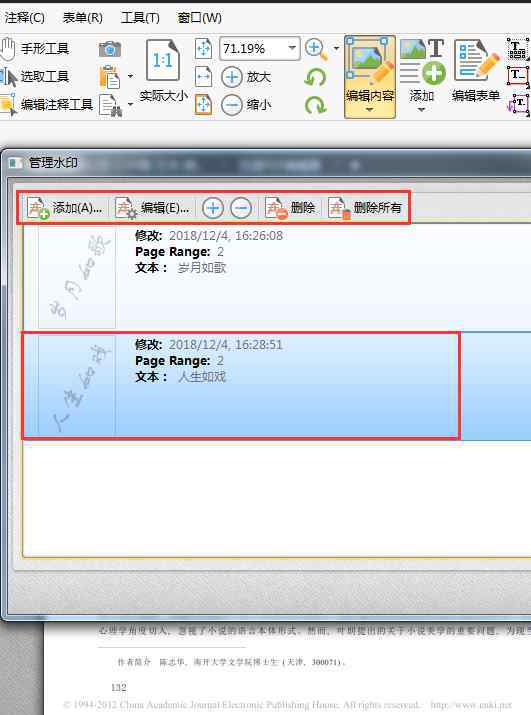The width and height of the screenshot is (531, 715).
Task: Click the rotate counterclockwise green arrow
Action: tap(315, 77)
